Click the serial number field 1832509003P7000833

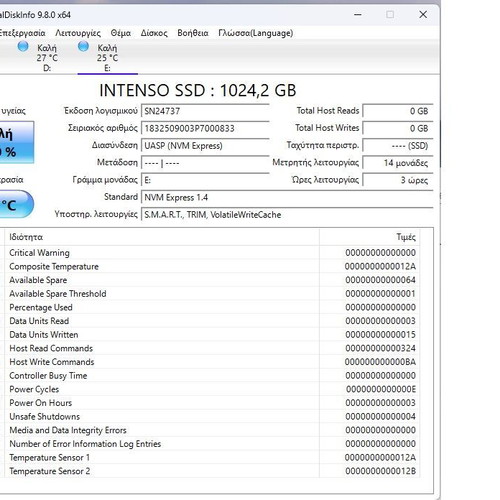point(205,128)
